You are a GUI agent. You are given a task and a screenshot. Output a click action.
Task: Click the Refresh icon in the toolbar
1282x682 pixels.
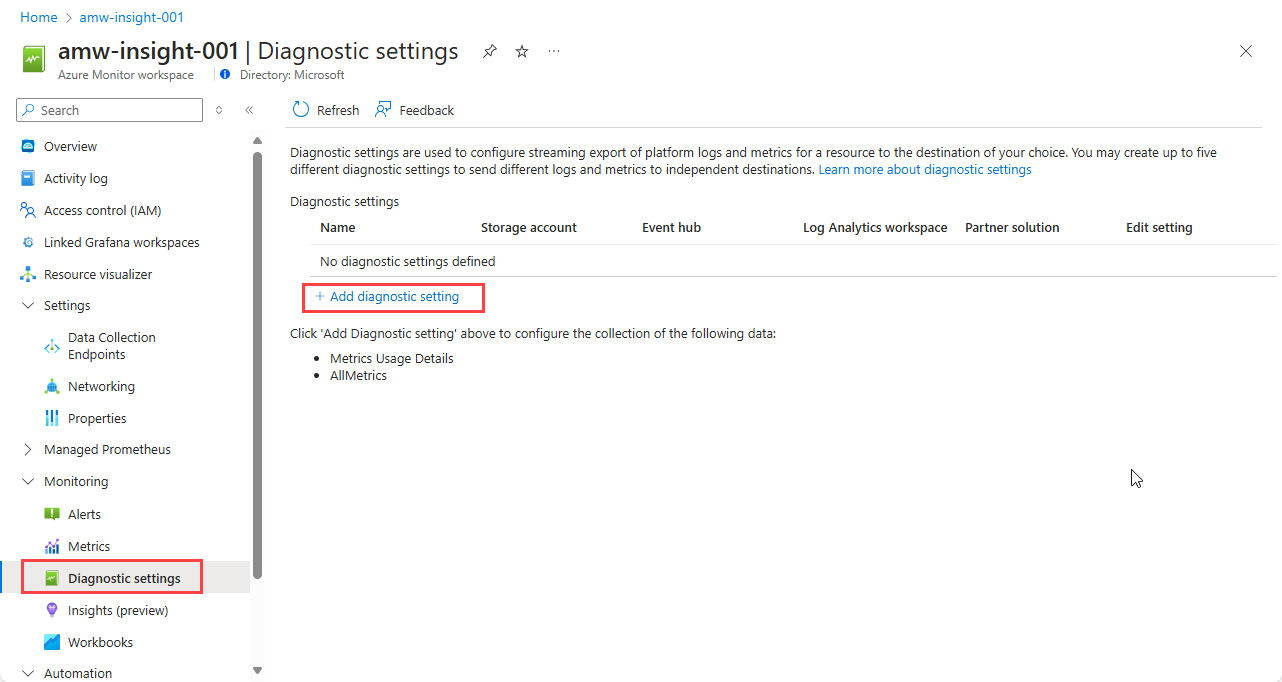pos(301,110)
